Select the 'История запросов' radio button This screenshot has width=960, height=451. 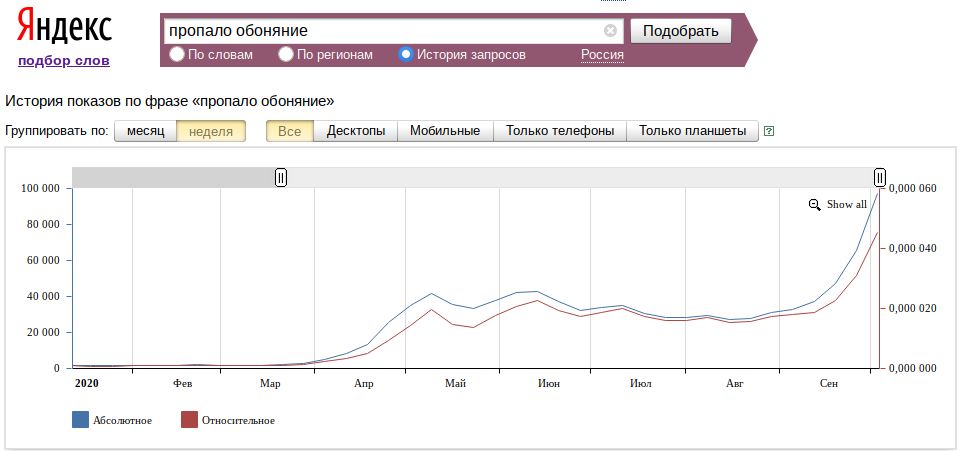406,54
